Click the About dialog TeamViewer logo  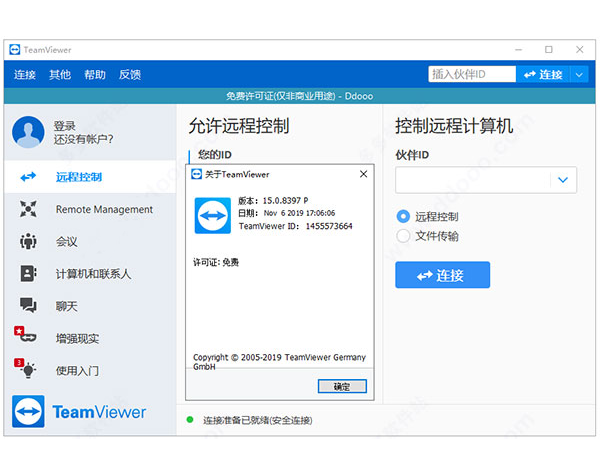pos(213,215)
